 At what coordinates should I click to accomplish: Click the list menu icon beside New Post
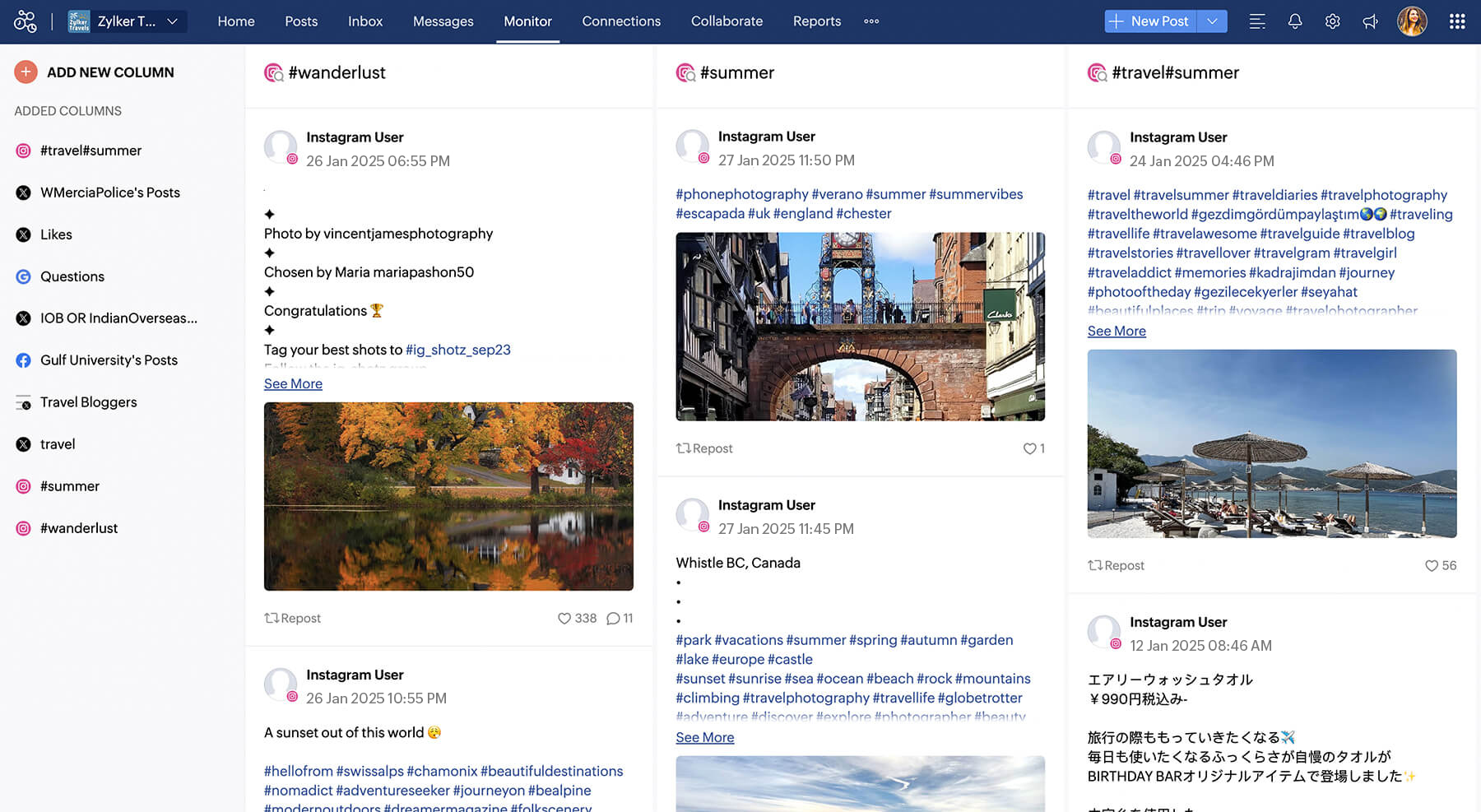coord(1256,21)
